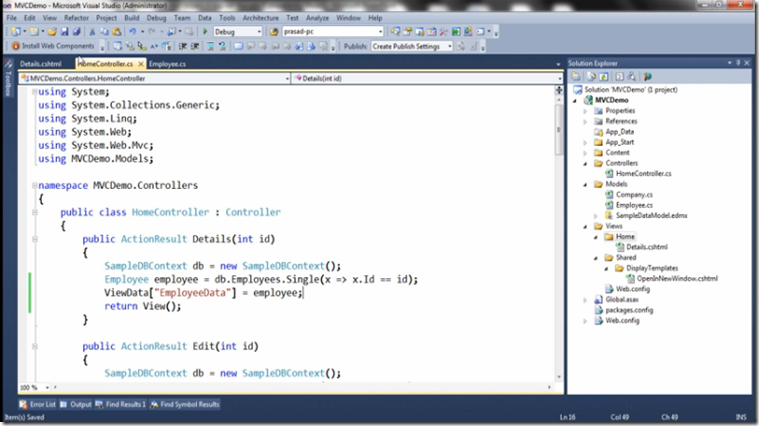759x426 pixels.
Task: Select HomeController.cs in Solution Explorer
Action: (x=643, y=174)
